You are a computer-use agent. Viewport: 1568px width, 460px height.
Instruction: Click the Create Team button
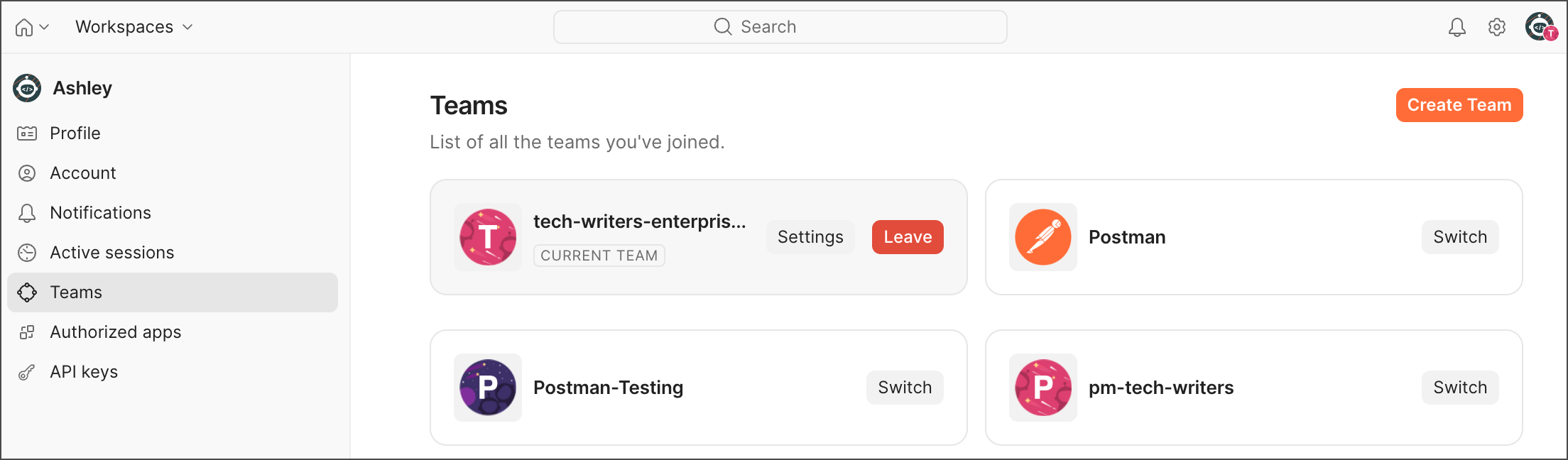pyautogui.click(x=1459, y=105)
